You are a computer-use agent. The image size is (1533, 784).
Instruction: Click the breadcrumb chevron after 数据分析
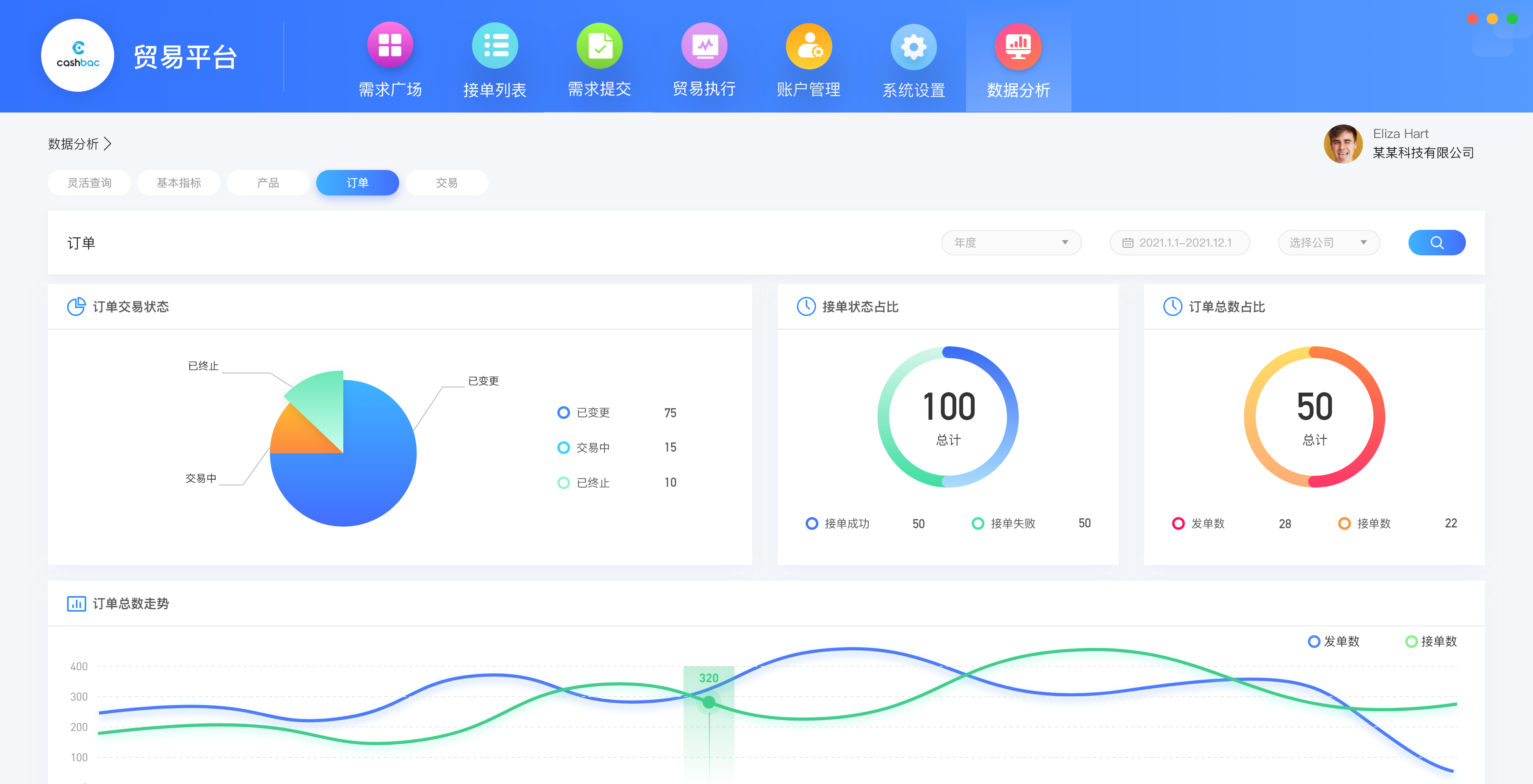[108, 144]
